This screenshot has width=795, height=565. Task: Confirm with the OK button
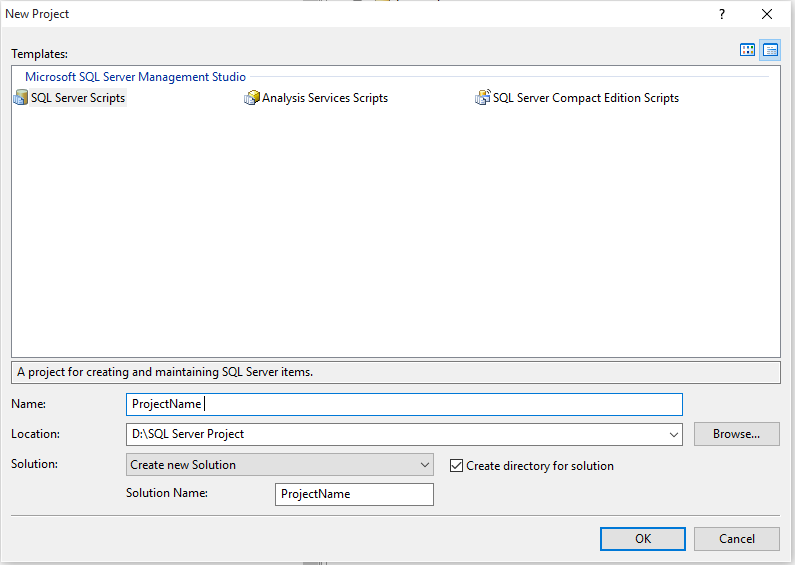click(x=643, y=539)
